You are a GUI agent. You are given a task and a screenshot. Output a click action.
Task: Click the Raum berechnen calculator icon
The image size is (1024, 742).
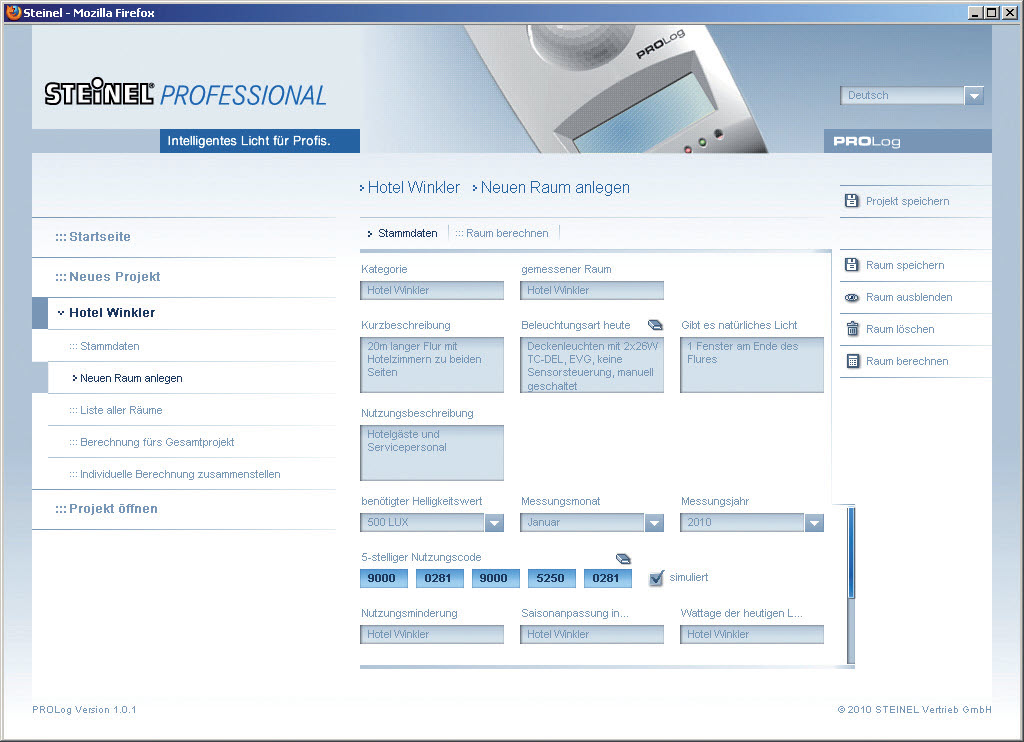(x=852, y=361)
